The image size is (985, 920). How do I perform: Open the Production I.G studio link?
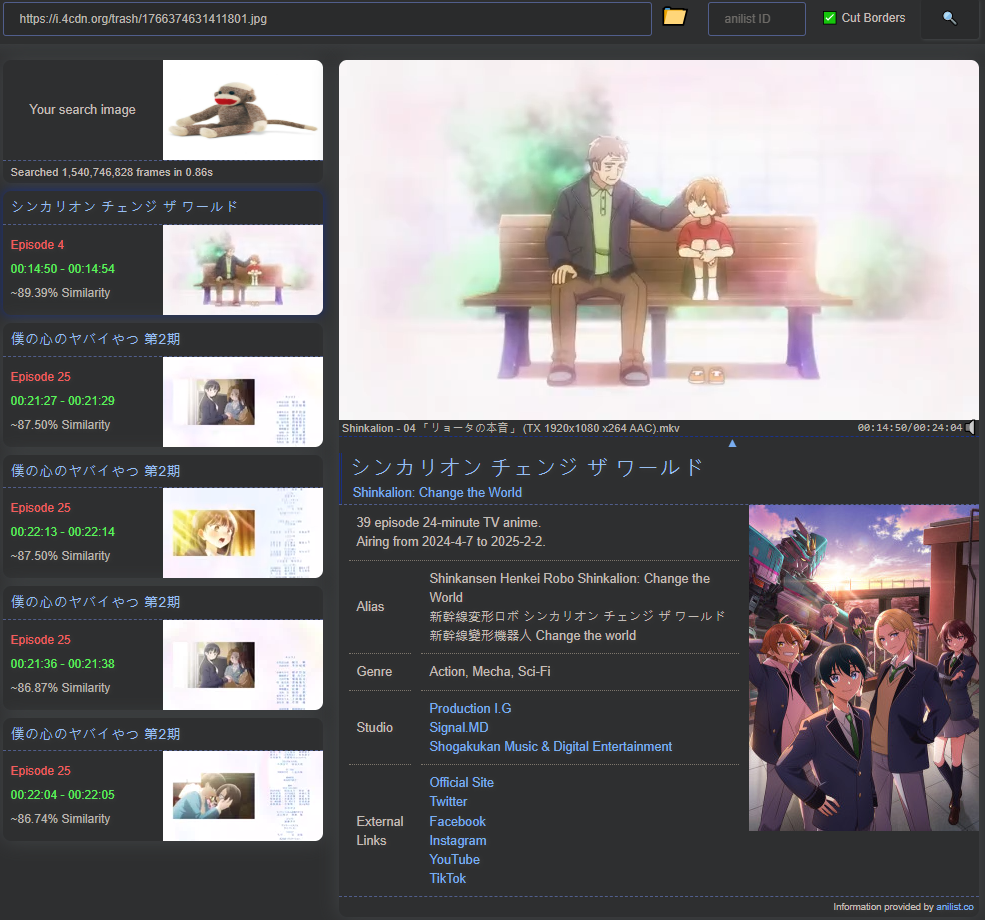point(470,708)
